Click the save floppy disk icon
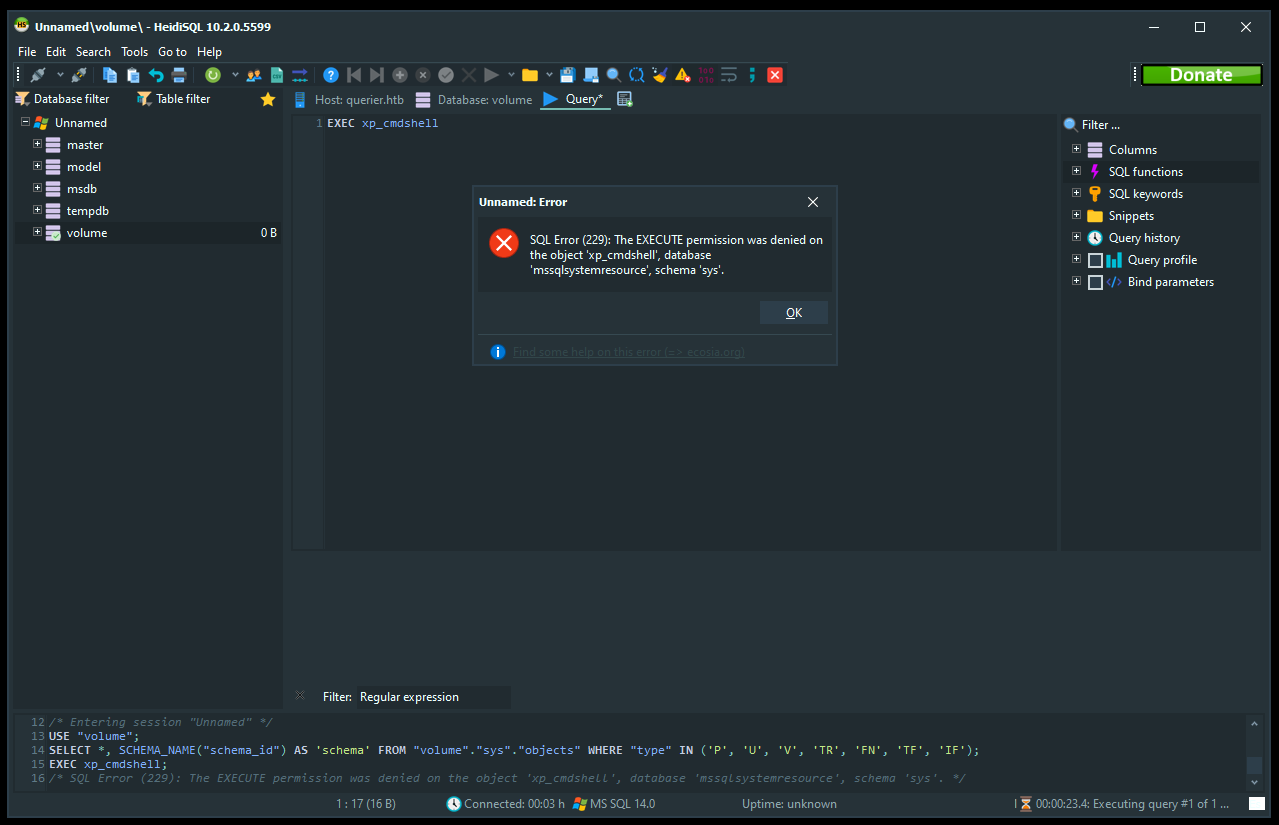Viewport: 1279px width, 825px height. (567, 75)
